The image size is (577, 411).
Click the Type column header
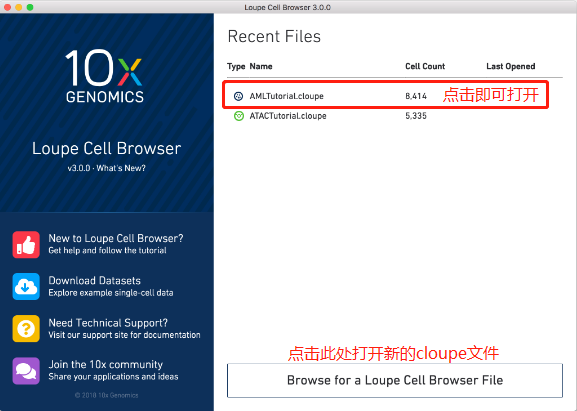[x=236, y=66]
